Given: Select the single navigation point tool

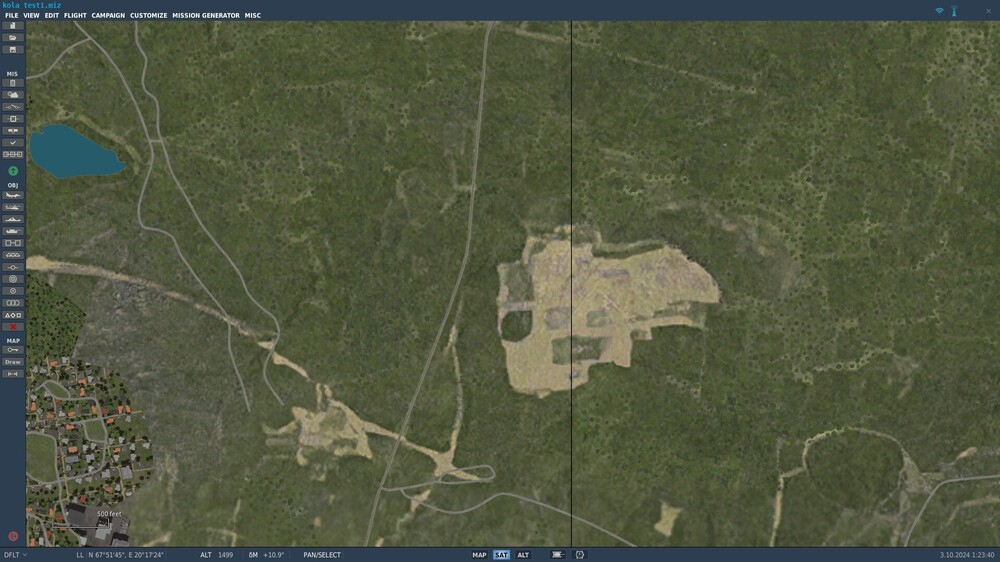Looking at the screenshot, I should 13,267.
